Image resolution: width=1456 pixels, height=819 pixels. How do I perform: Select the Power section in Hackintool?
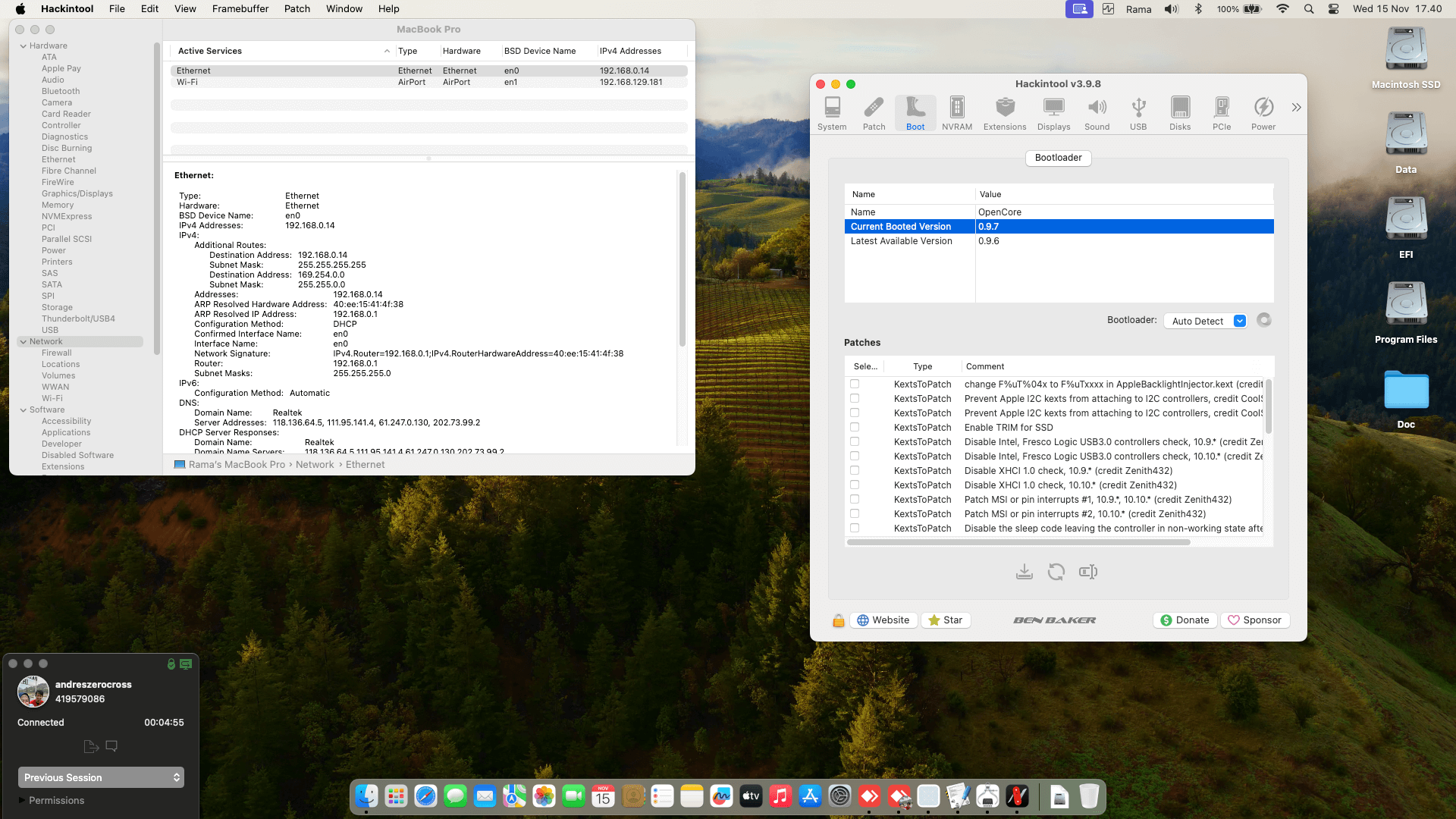coord(1263,114)
